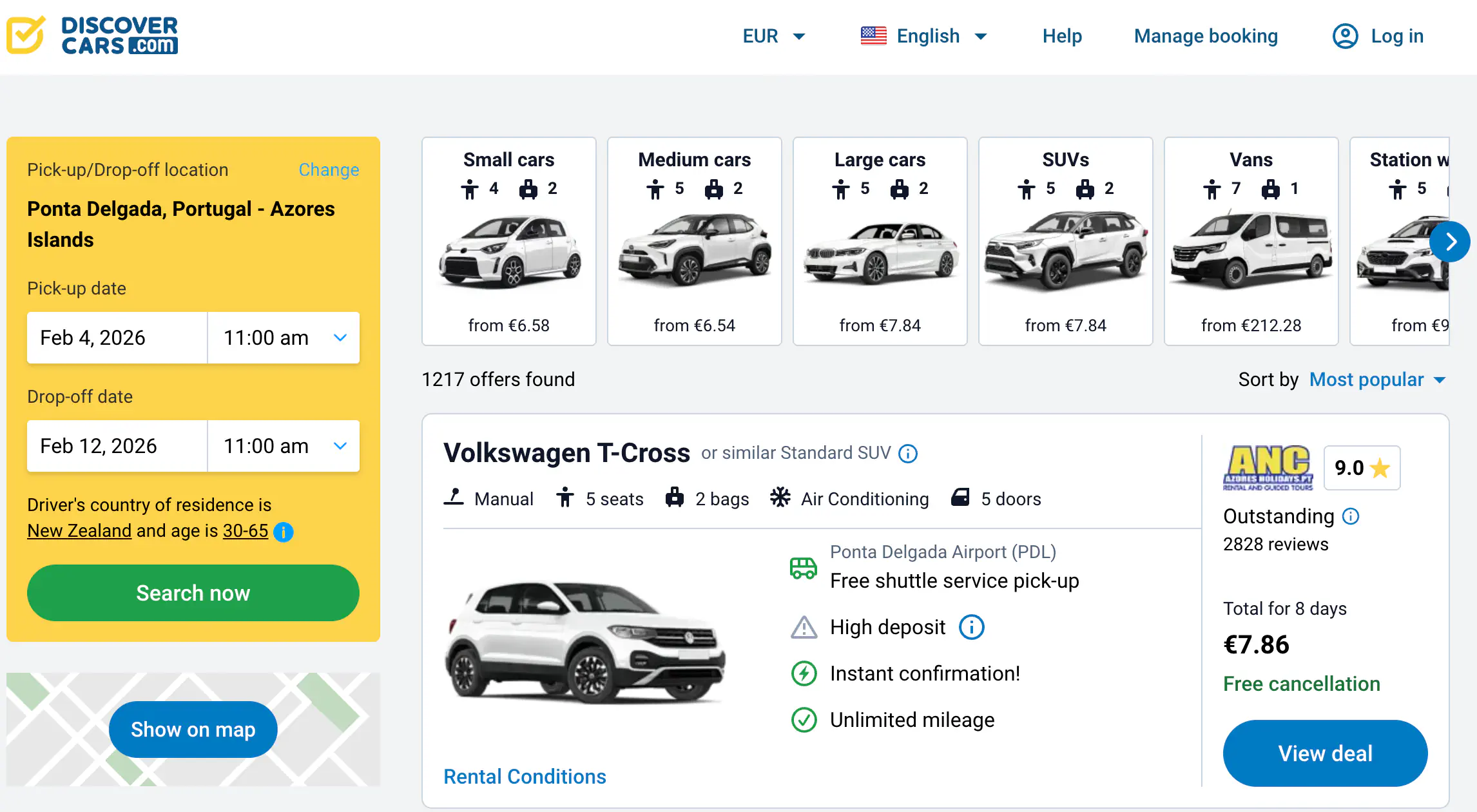Open the Sort by Most popular dropdown
1477x812 pixels.
1378,380
